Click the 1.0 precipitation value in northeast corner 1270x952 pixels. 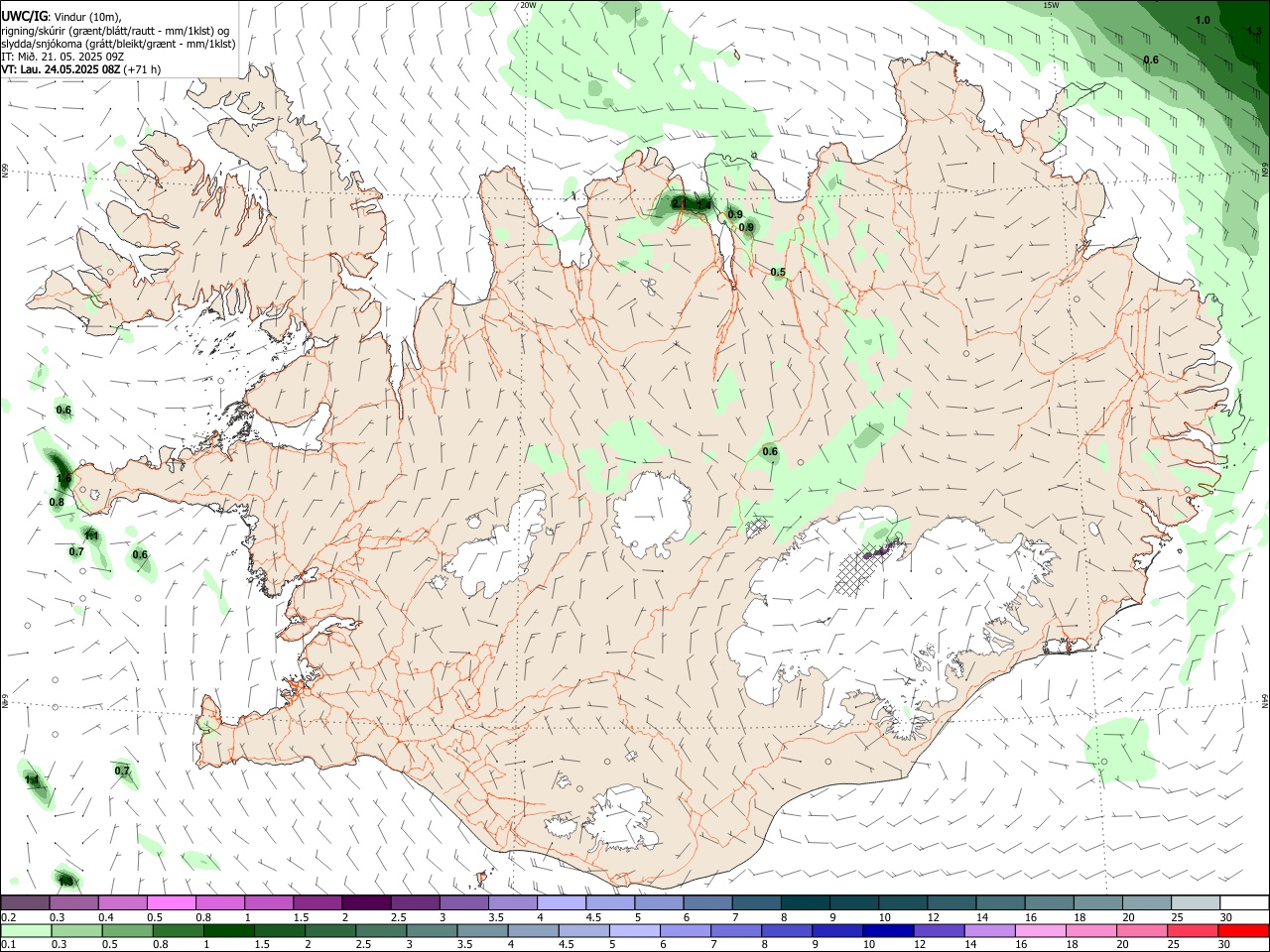[1203, 20]
